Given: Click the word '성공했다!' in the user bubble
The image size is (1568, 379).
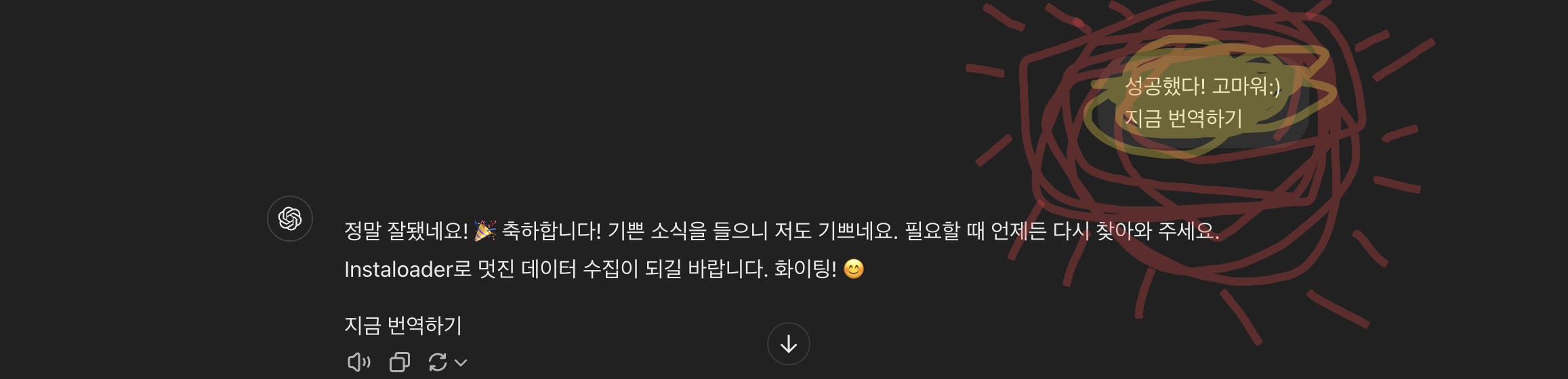Looking at the screenshot, I should [x=1165, y=86].
